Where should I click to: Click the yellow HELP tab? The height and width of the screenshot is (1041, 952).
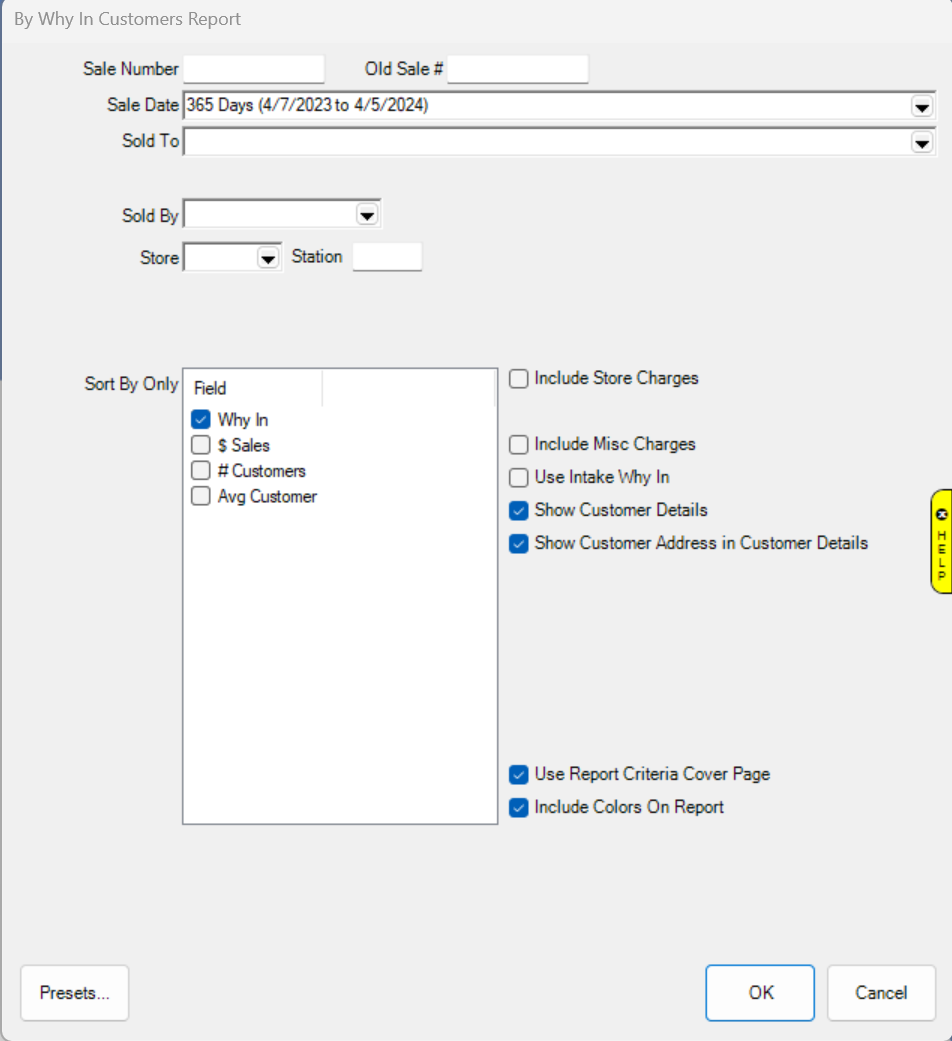coord(940,541)
